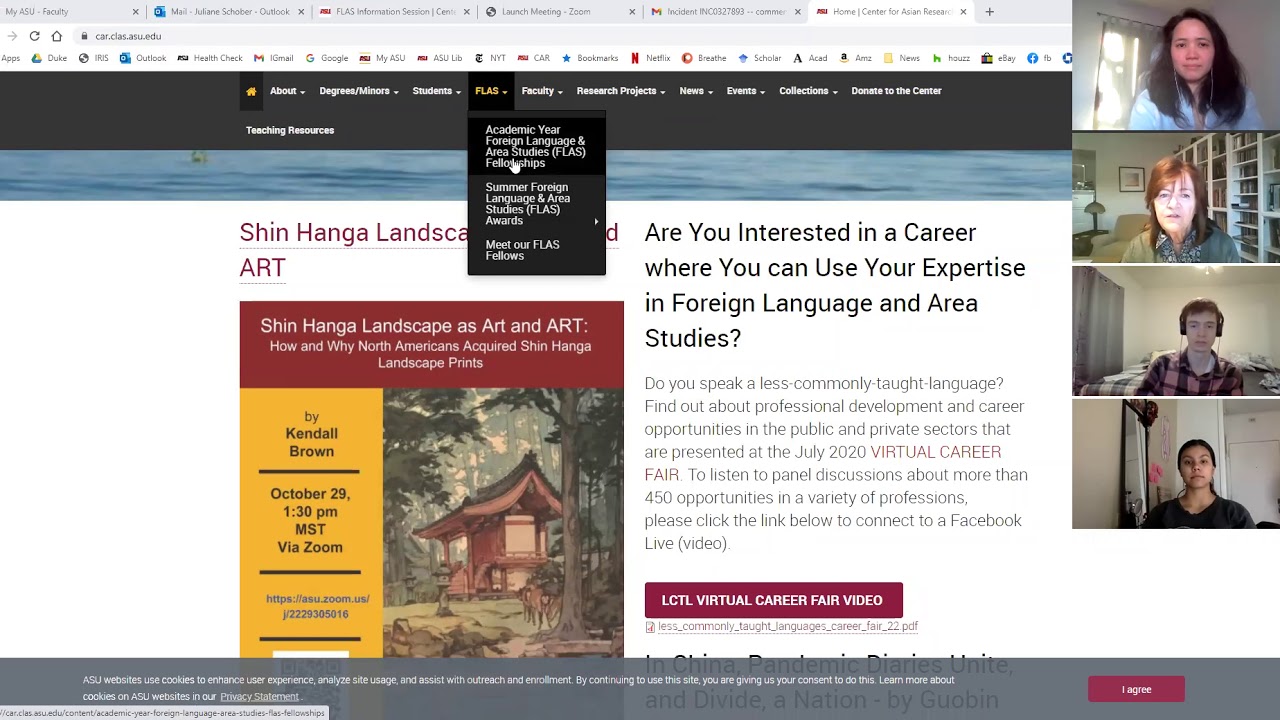Image resolution: width=1280 pixels, height=720 pixels.
Task: Open the IRIS bookmark
Action: pos(93,58)
